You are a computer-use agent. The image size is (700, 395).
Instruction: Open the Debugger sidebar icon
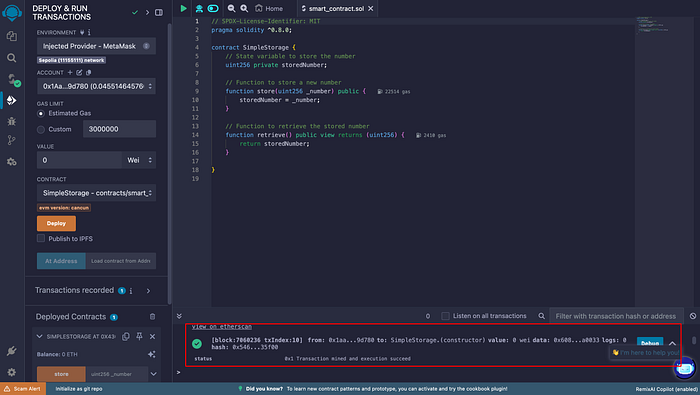click(x=12, y=121)
